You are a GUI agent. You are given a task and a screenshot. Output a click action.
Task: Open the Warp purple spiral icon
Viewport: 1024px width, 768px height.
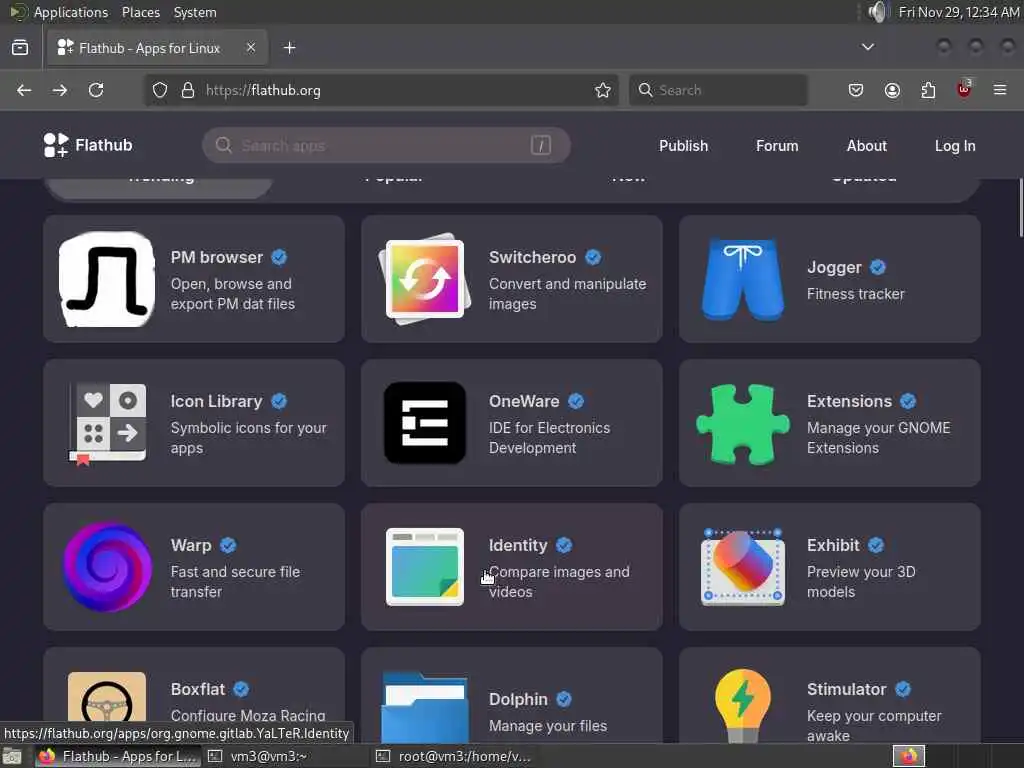click(x=107, y=567)
